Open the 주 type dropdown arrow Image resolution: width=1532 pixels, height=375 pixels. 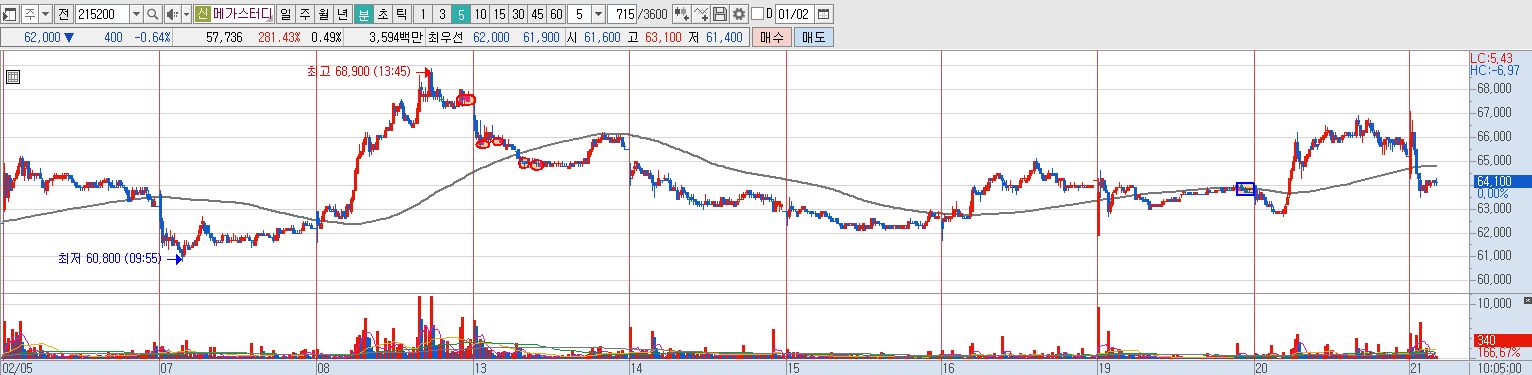pyautogui.click(x=45, y=14)
